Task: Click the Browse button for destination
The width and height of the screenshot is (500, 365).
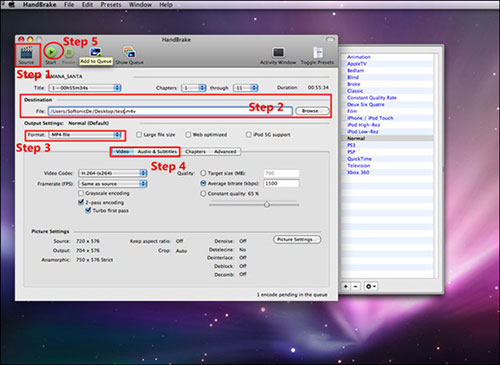Action: (x=312, y=111)
